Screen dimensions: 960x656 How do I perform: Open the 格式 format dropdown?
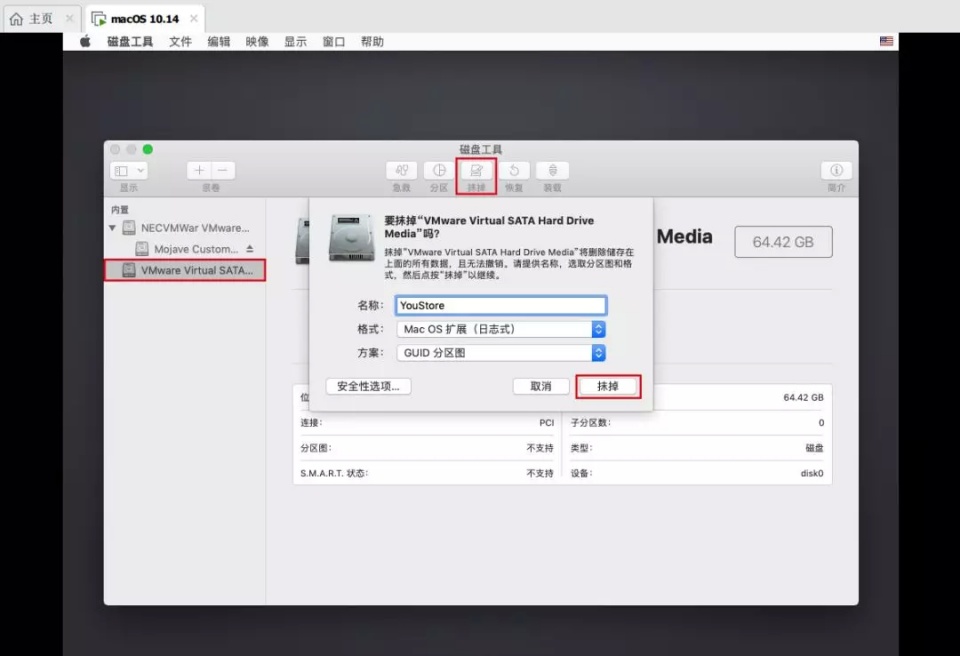(501, 329)
